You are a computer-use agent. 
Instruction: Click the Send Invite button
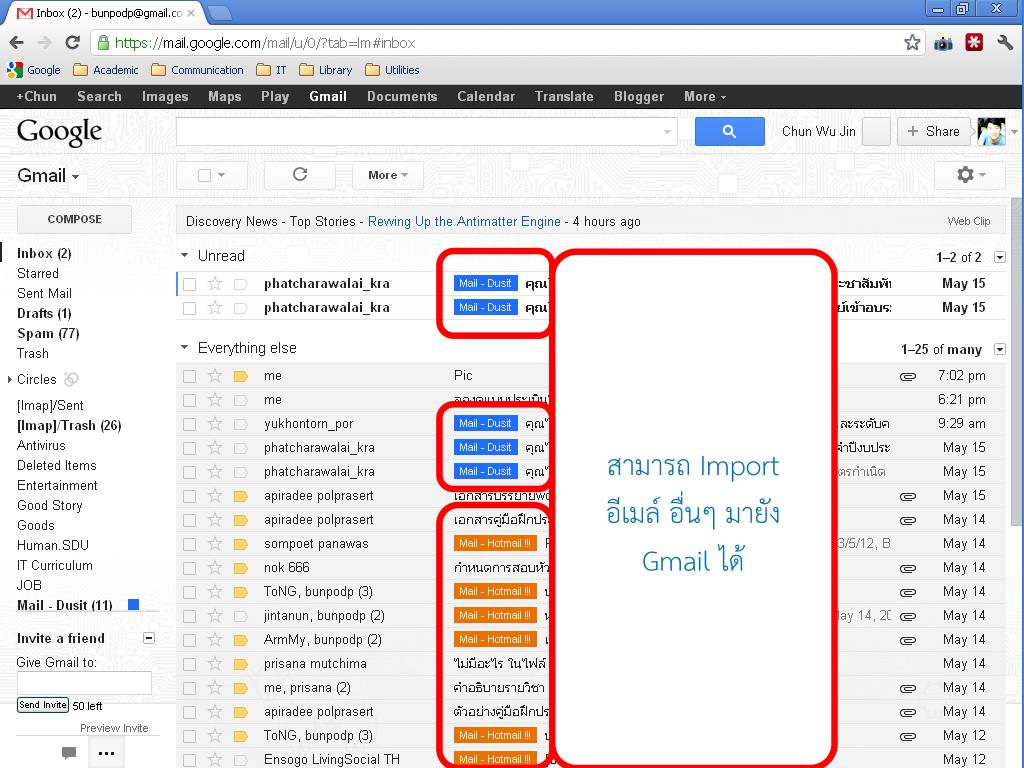(x=42, y=705)
